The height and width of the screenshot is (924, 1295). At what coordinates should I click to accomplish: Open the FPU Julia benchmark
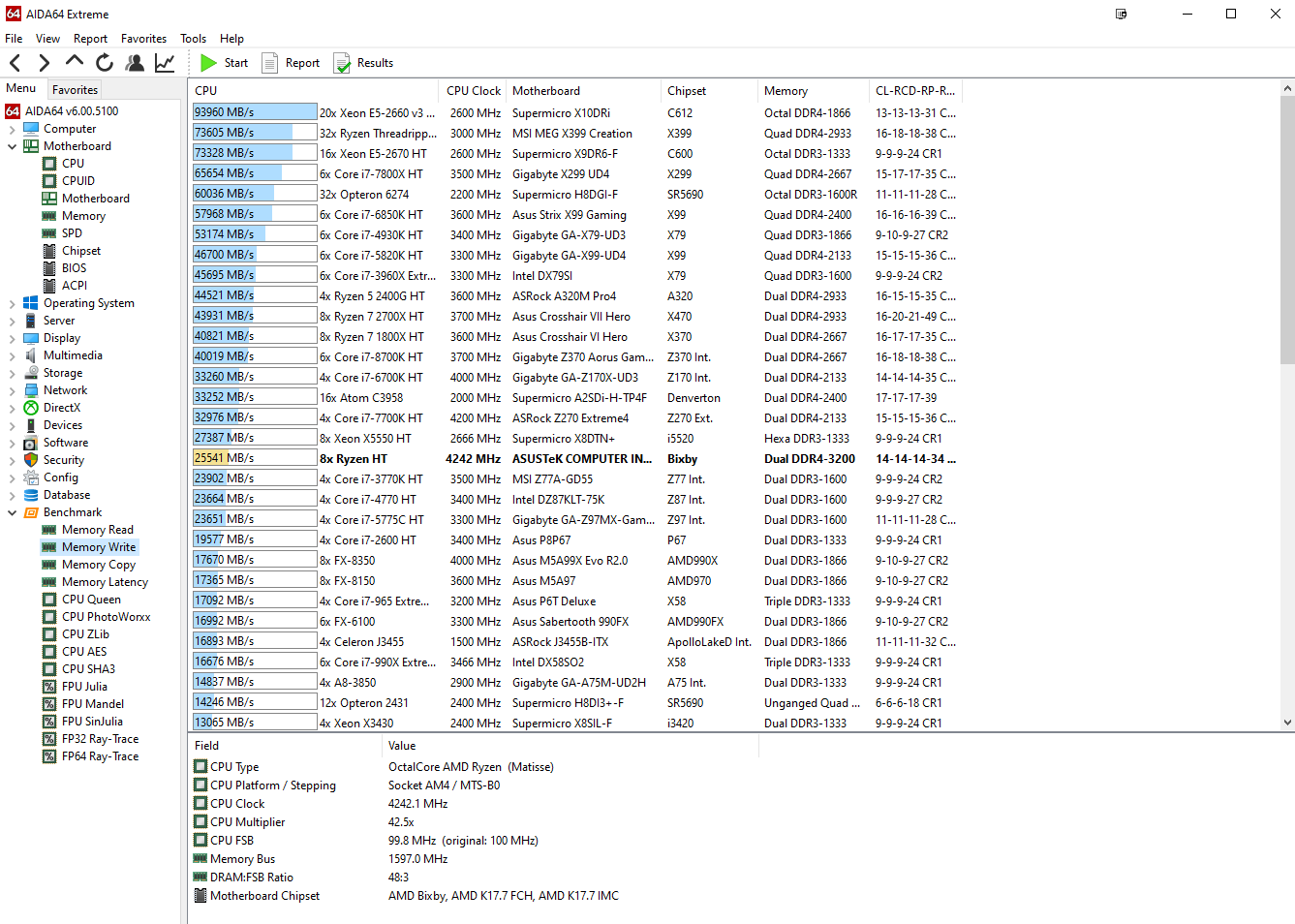coord(84,687)
